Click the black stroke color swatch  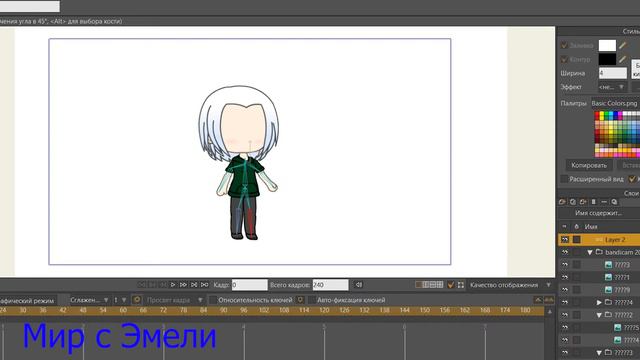coord(607,59)
